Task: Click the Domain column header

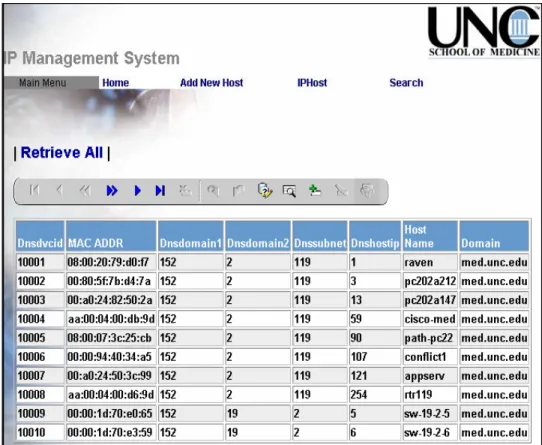Action: tap(494, 236)
